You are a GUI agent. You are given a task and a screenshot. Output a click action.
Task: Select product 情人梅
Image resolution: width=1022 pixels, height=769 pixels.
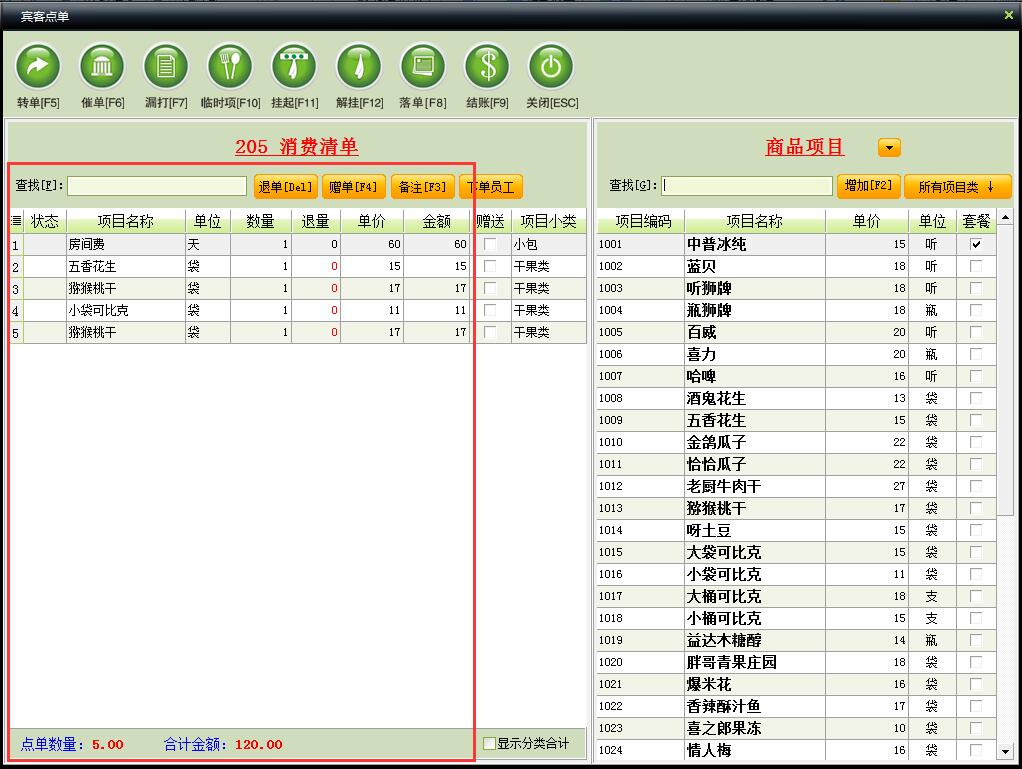tap(796, 750)
